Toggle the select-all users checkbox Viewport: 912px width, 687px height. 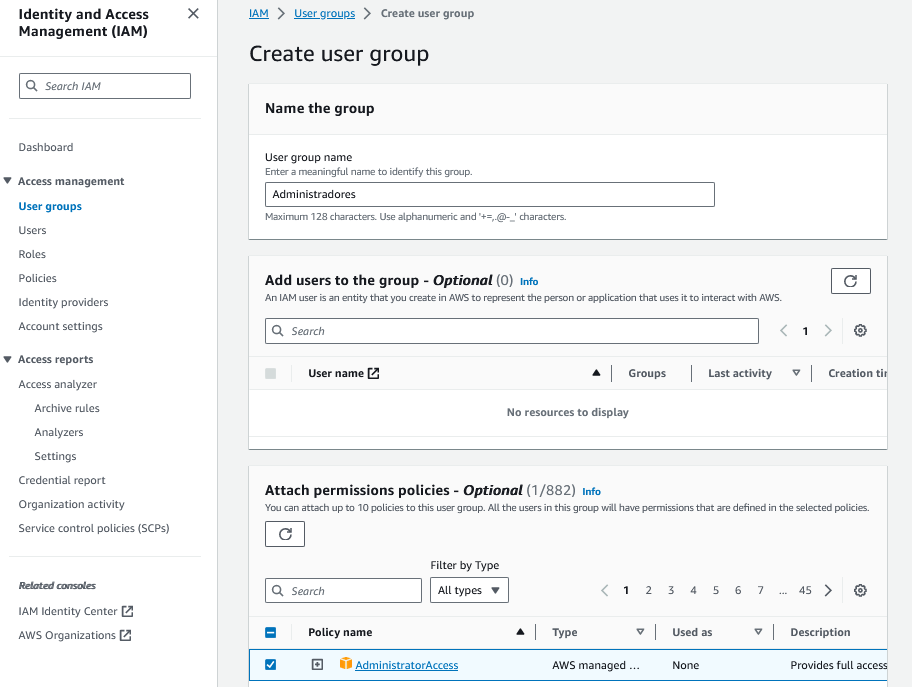pyautogui.click(x=271, y=372)
